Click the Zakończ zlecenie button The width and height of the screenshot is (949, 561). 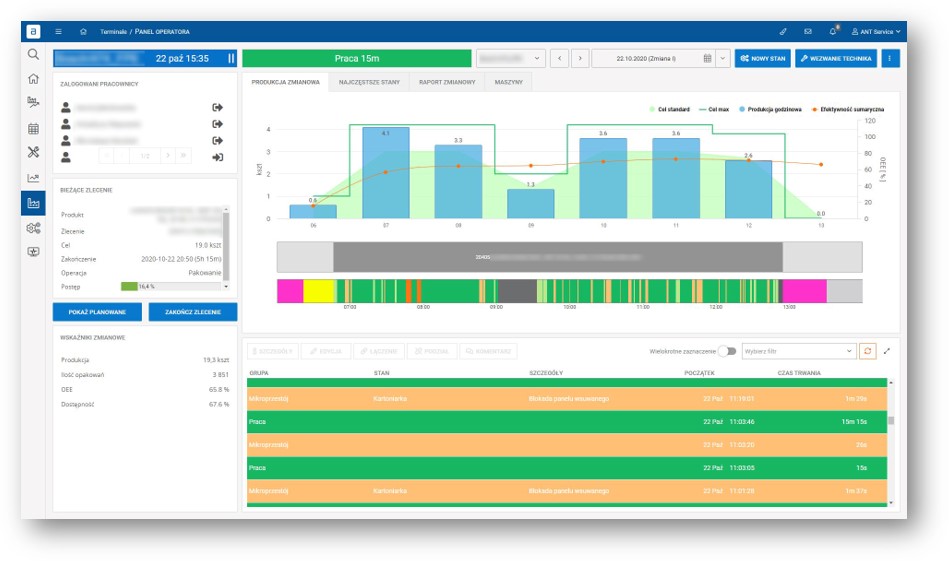193,312
